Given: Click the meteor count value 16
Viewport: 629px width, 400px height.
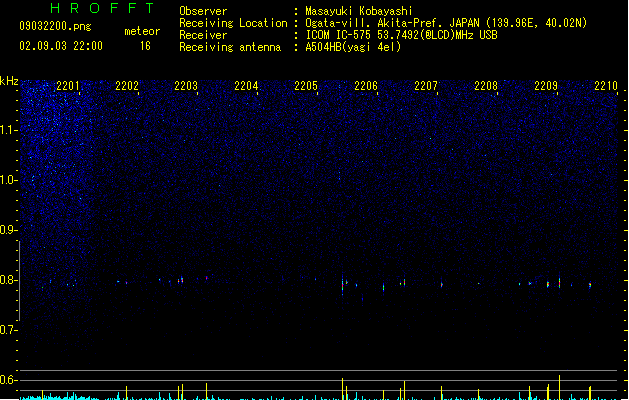Looking at the screenshot, I should (145, 46).
